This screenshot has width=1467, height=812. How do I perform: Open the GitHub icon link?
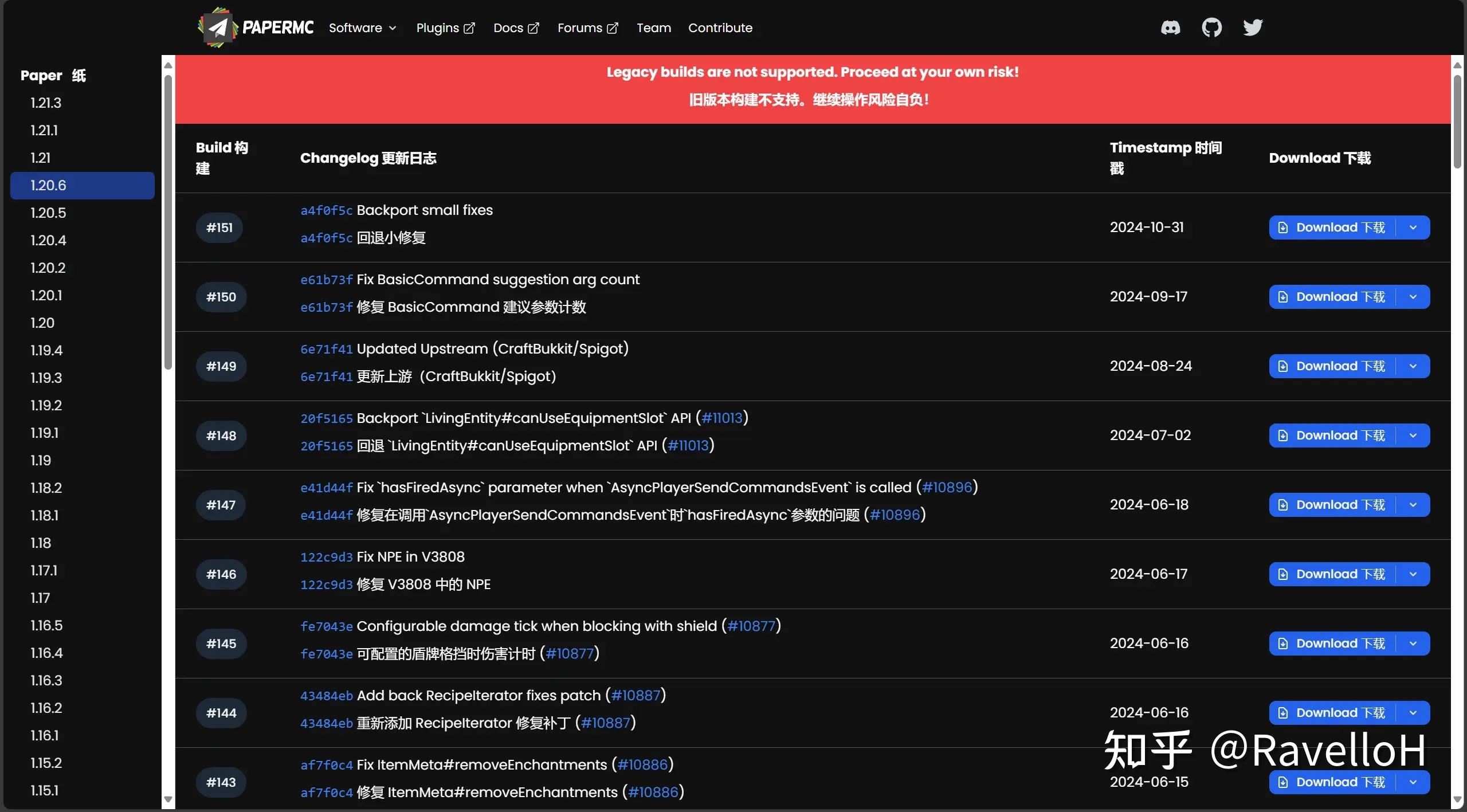click(1211, 28)
